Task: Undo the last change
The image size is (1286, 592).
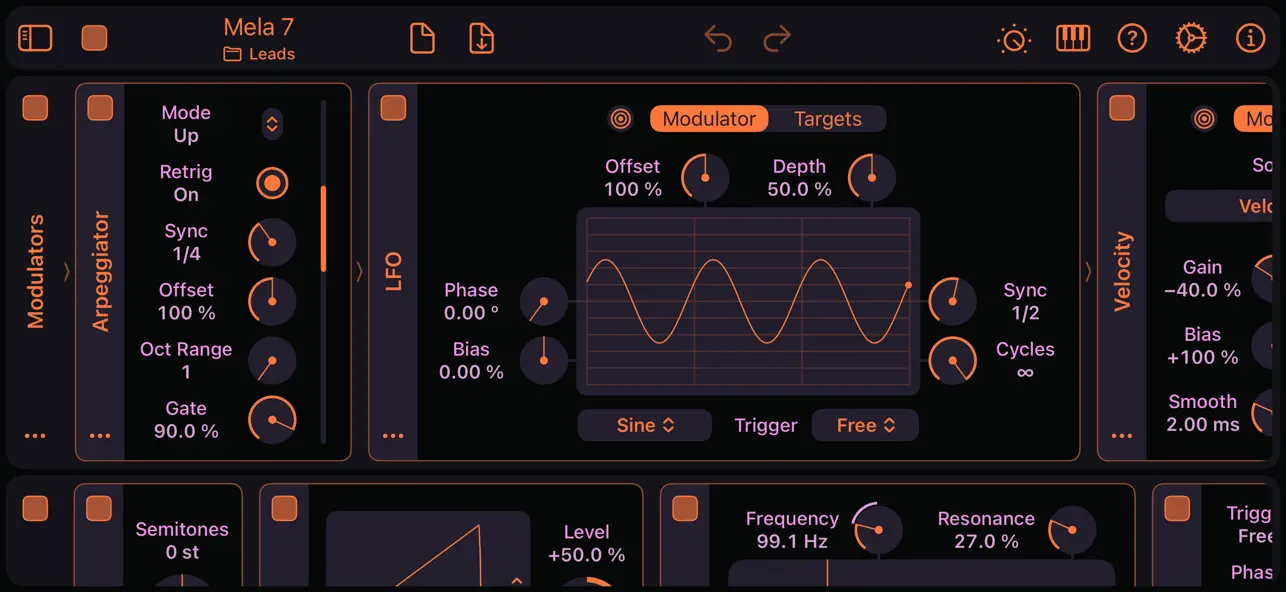Action: tap(718, 38)
